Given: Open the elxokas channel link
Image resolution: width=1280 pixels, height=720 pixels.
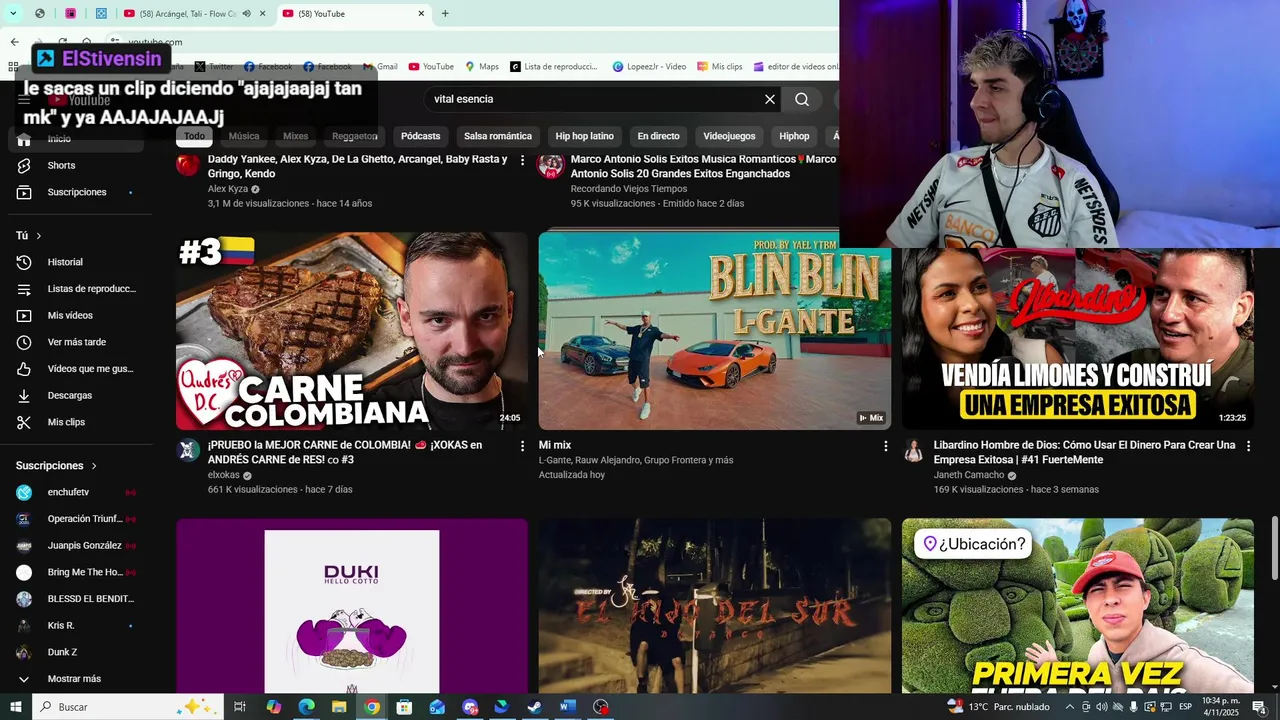Looking at the screenshot, I should (224, 475).
